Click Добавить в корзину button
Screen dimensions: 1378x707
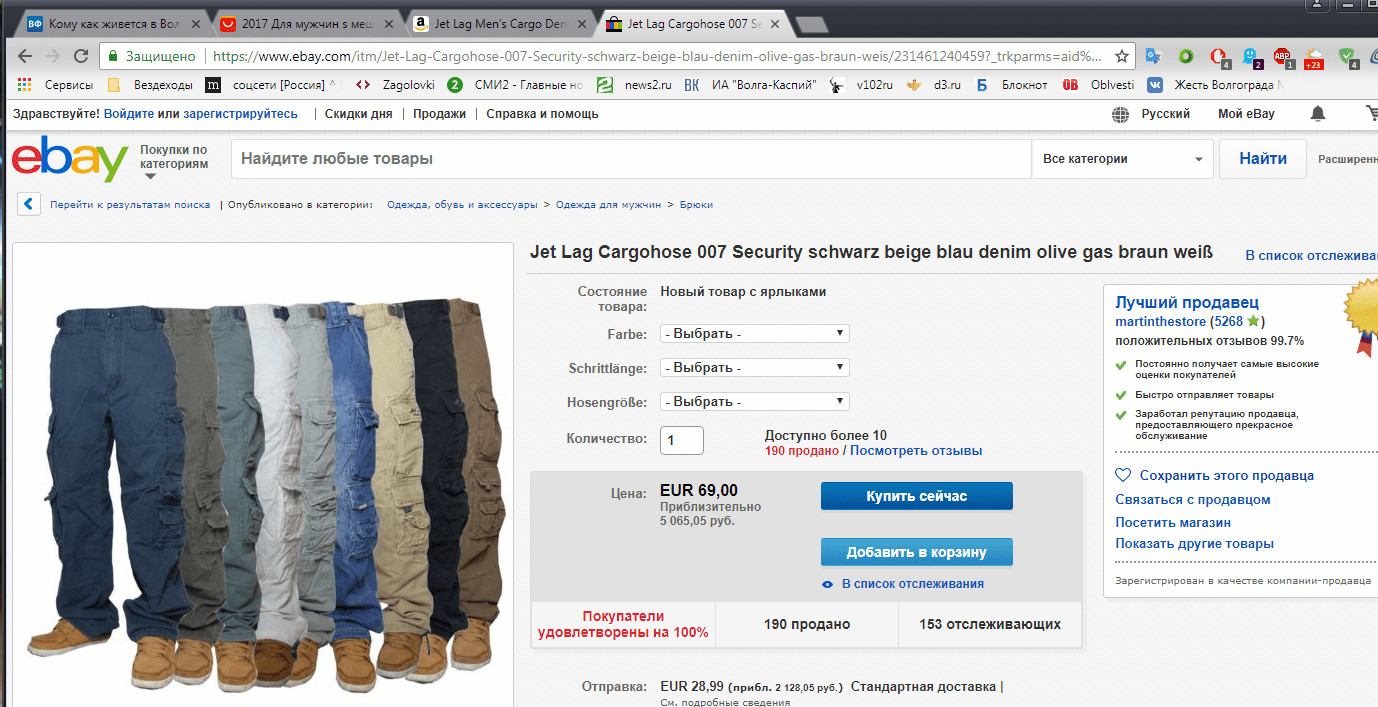pyautogui.click(x=917, y=552)
